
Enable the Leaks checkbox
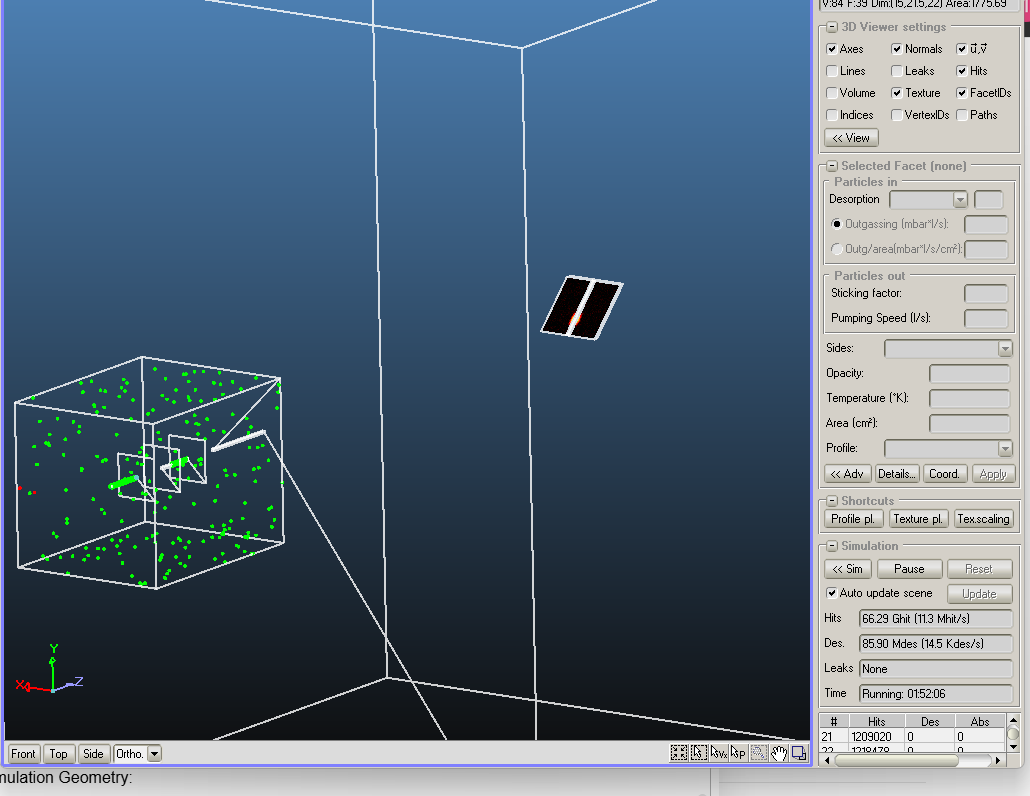point(897,71)
